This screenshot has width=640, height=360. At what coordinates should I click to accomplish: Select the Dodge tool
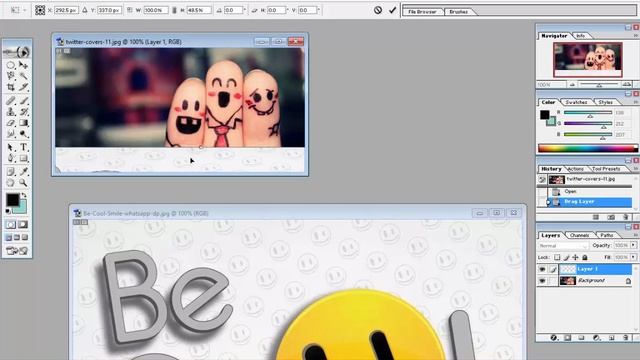(x=24, y=133)
